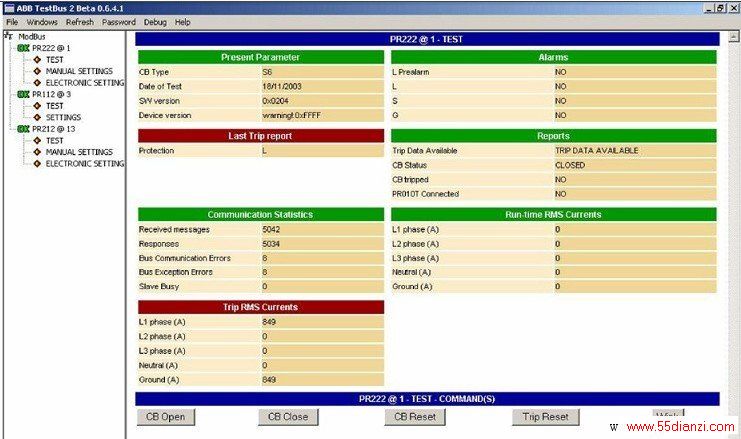The image size is (741, 439).
Task: Click the diamond icon beside TEST under PR112
Action: 37,106
